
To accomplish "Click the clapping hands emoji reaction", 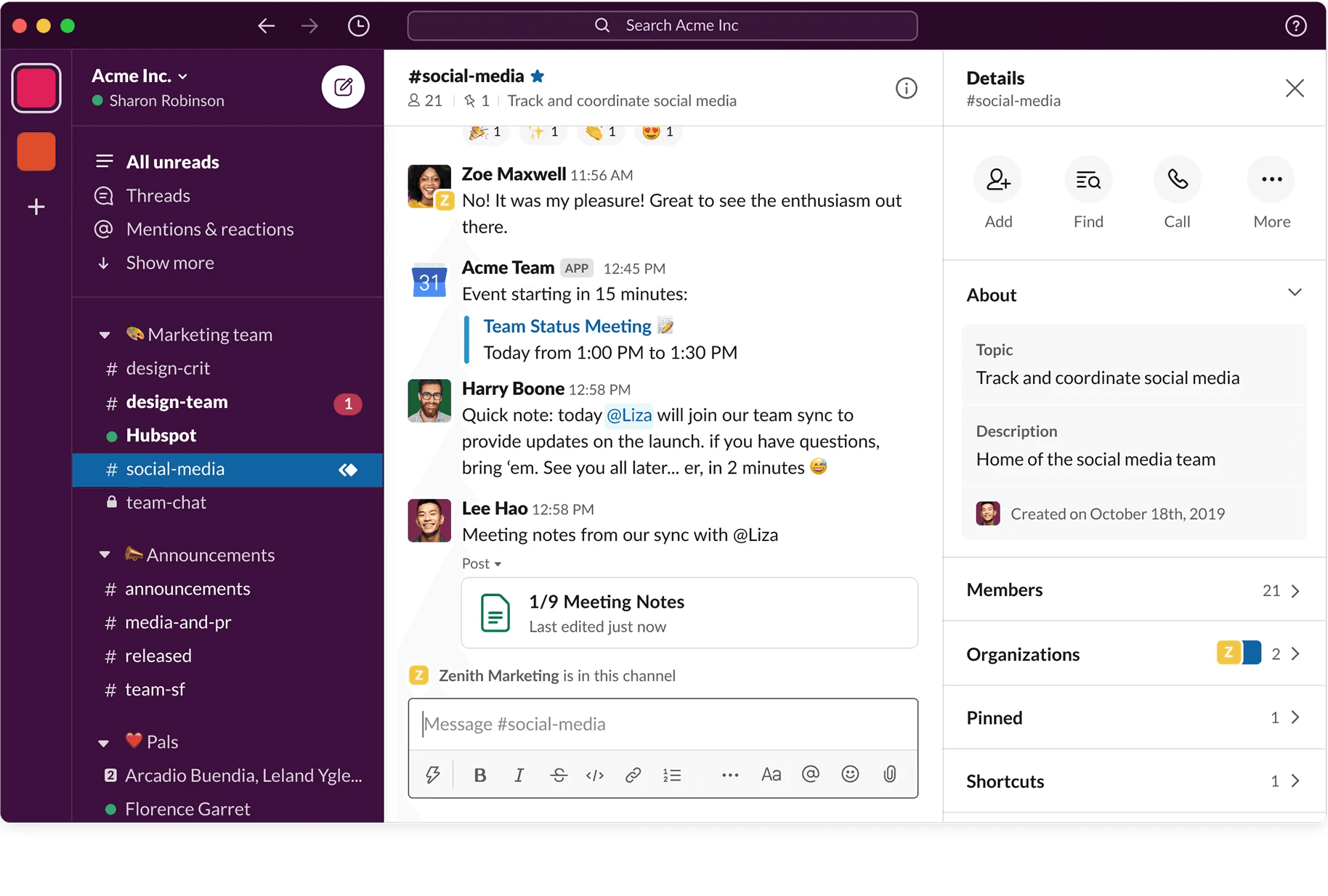I will [x=601, y=132].
